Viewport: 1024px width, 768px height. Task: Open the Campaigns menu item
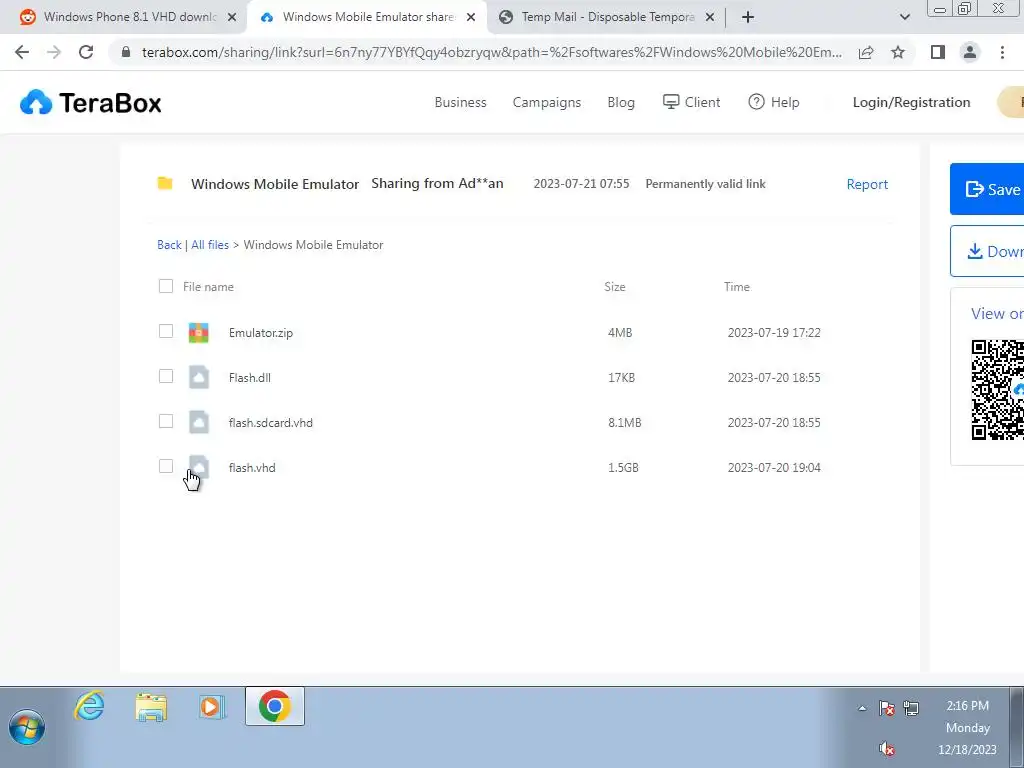tap(547, 103)
